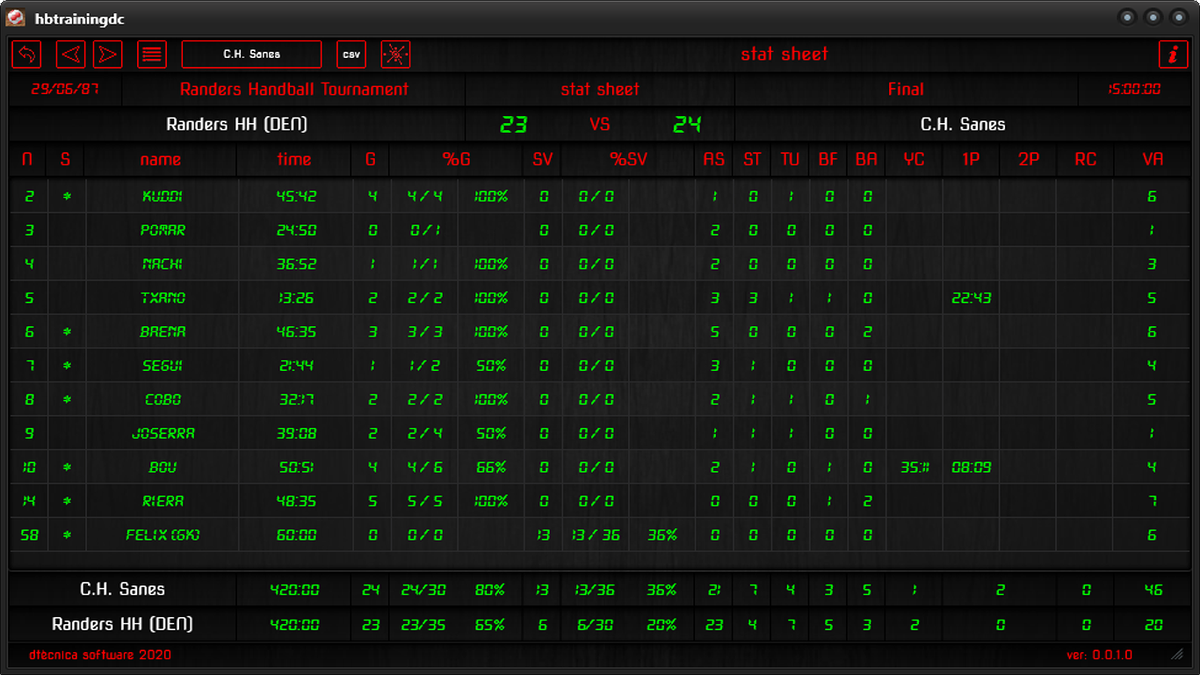Select player BOU name
Screen dimensions: 1200x675
[163, 467]
